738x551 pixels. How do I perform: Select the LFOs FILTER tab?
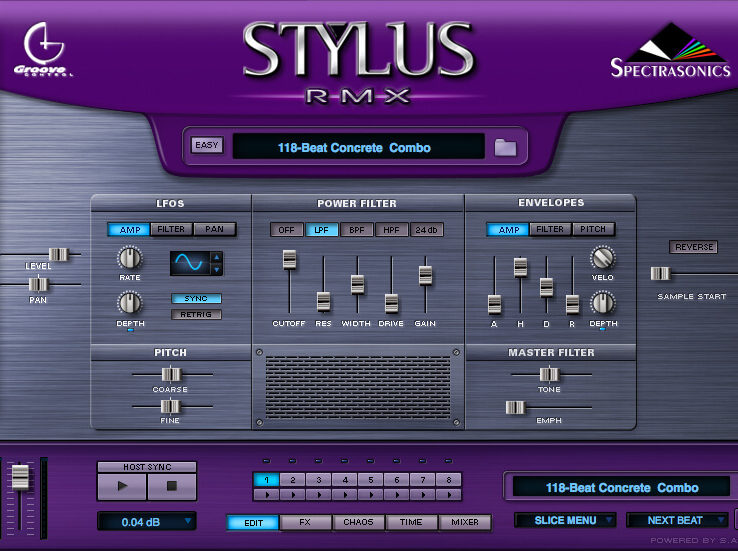click(171, 229)
